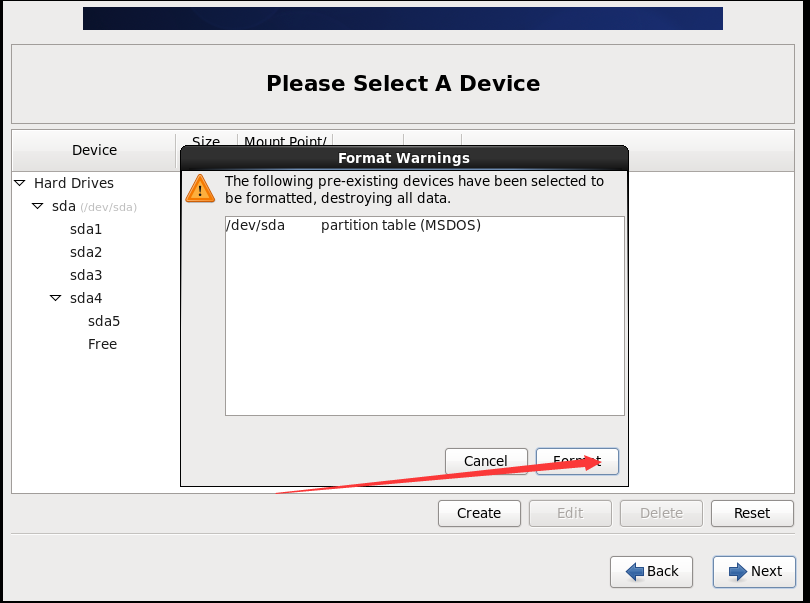Select the sda2 partition
This screenshot has width=810, height=603.
(x=86, y=252)
